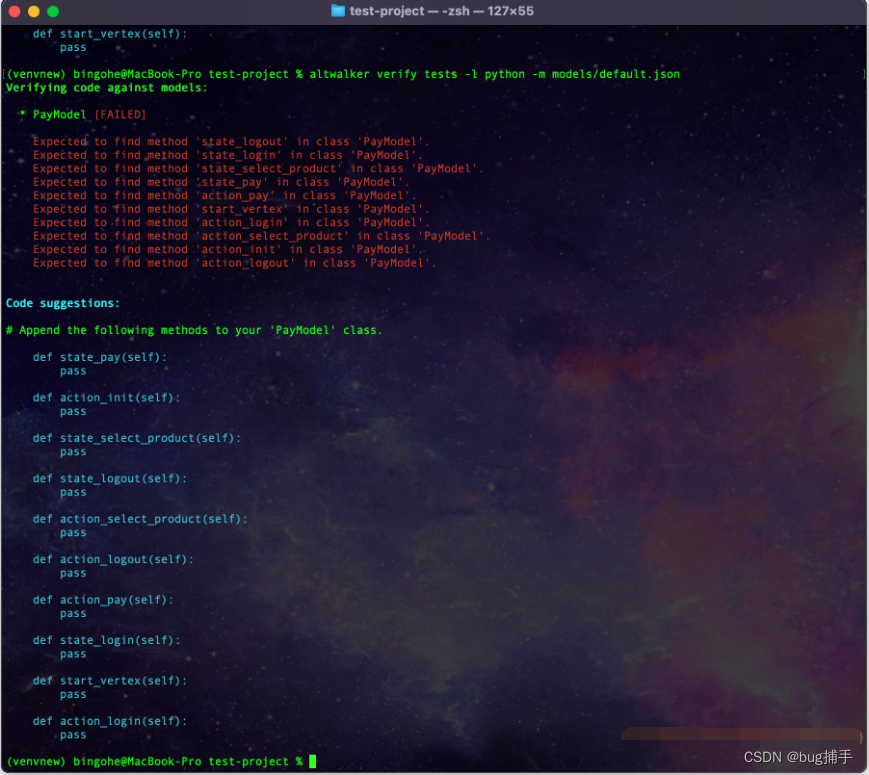This screenshot has height=775, width=869.
Task: Click the error line mentioning 'action_logout'
Action: coord(234,263)
